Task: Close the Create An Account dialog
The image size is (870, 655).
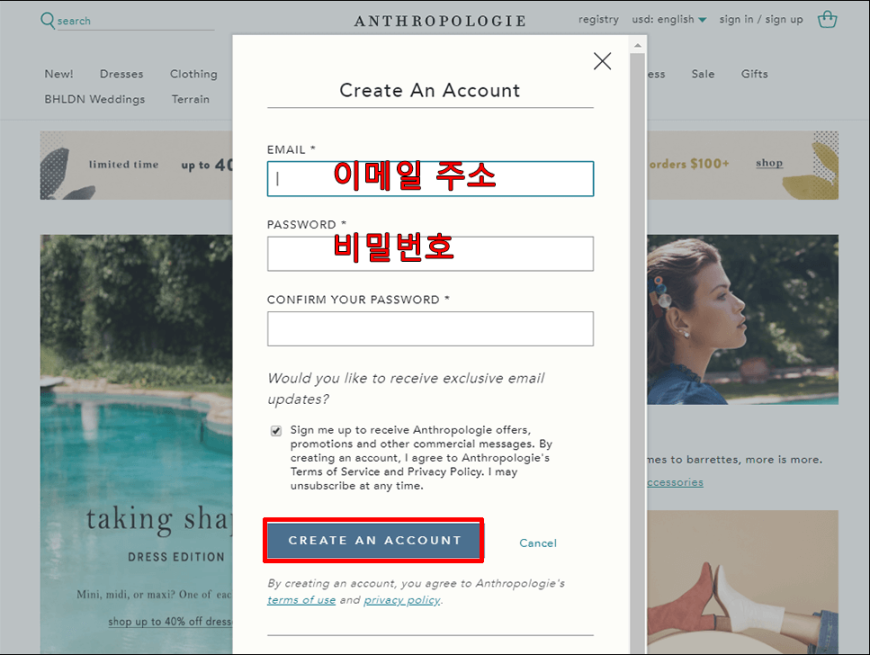Action: [x=602, y=61]
